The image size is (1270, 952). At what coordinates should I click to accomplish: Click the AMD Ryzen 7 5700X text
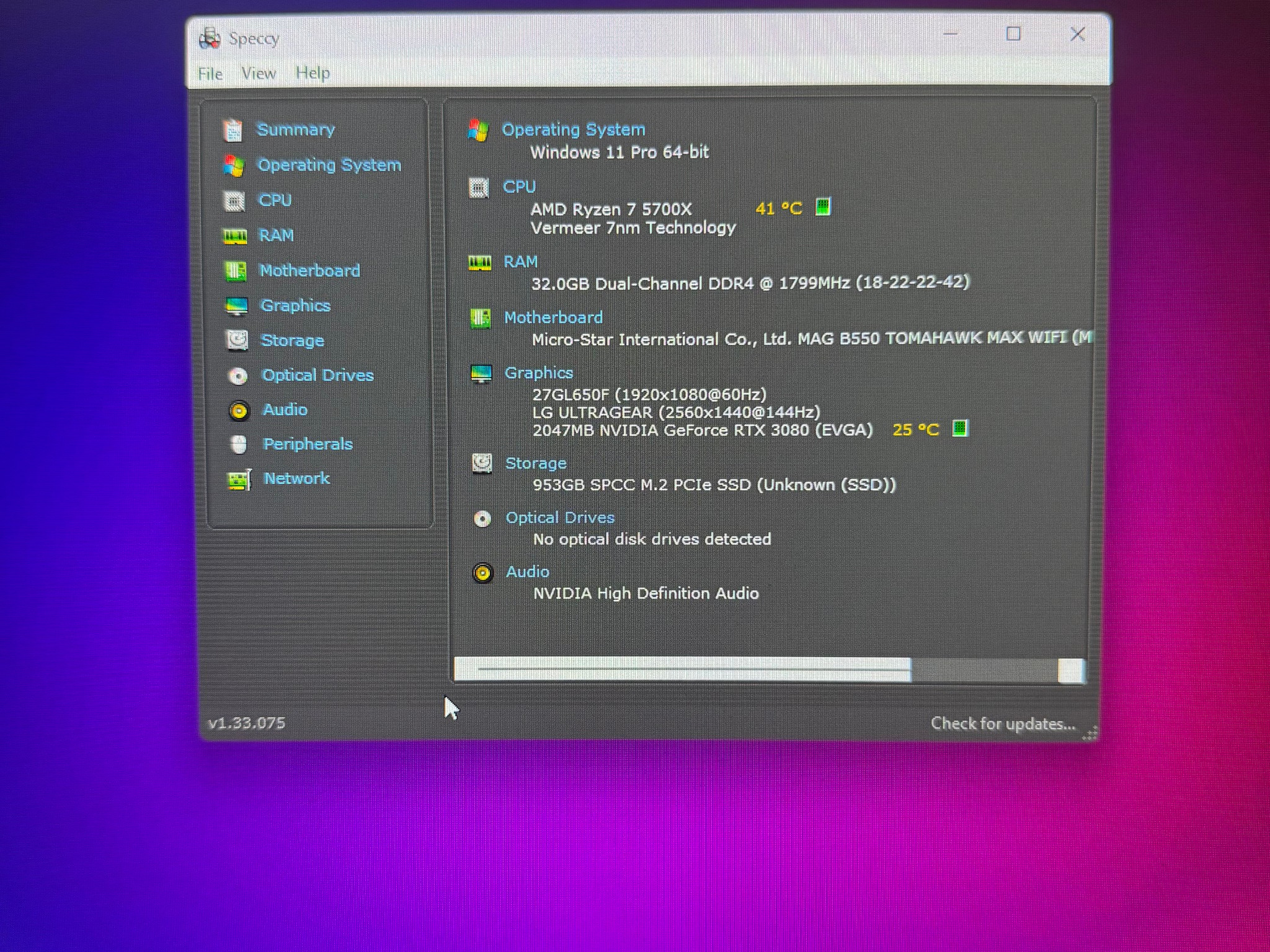611,209
